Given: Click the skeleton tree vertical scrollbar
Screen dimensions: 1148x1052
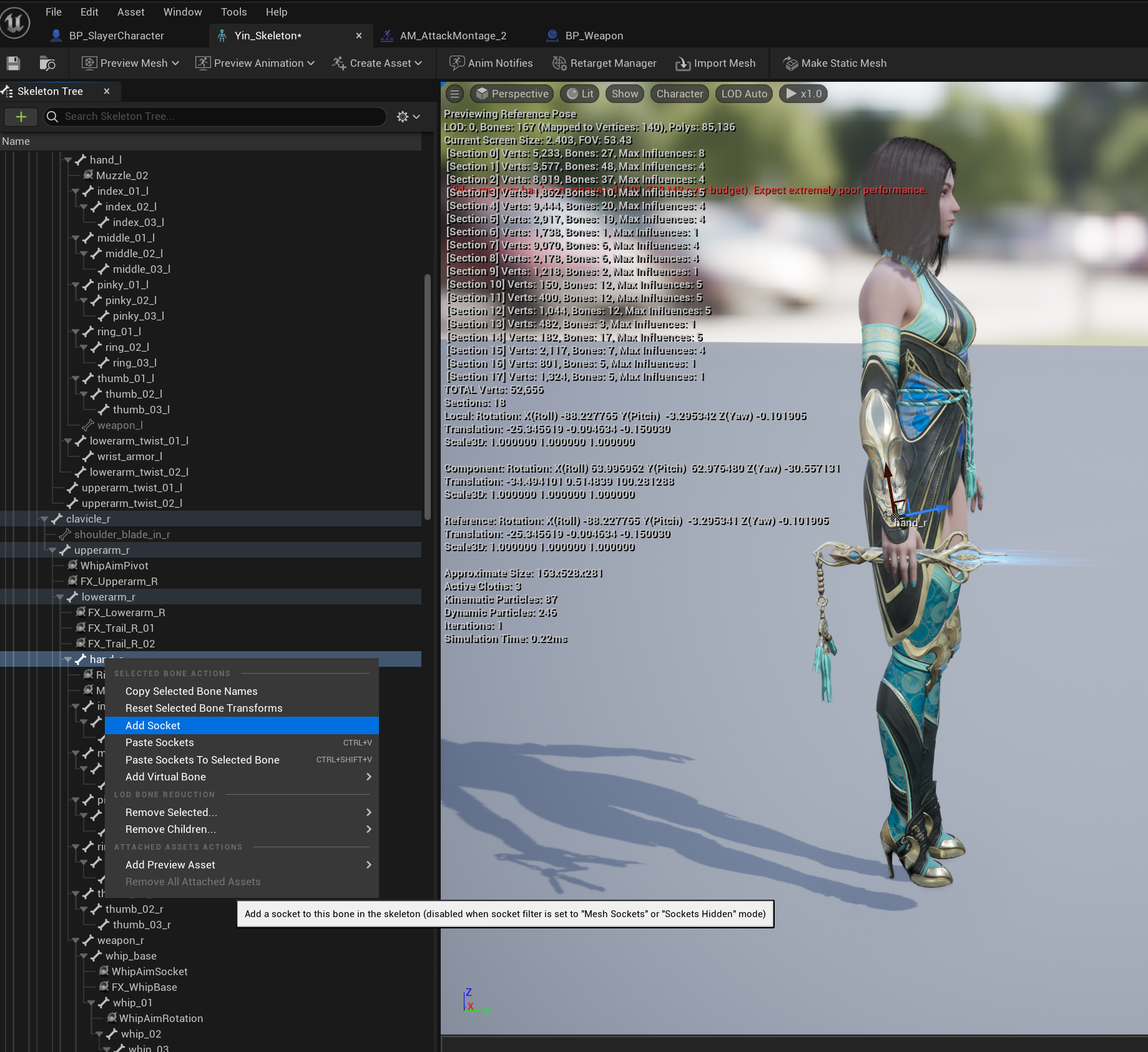Looking at the screenshot, I should tap(428, 397).
